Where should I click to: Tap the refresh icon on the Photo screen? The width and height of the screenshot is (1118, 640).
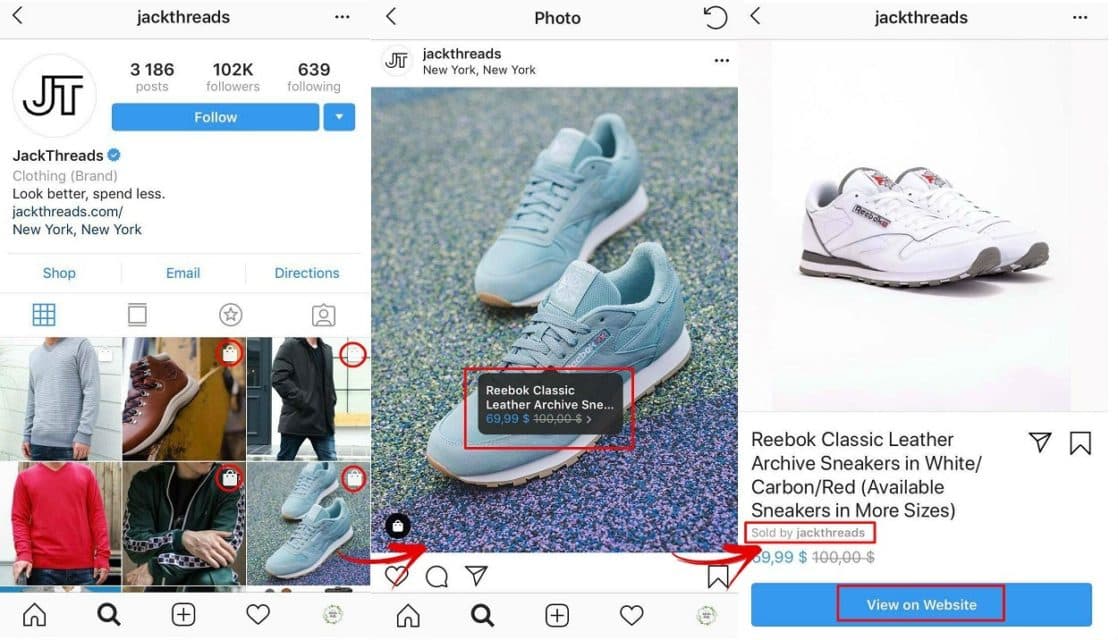point(715,17)
